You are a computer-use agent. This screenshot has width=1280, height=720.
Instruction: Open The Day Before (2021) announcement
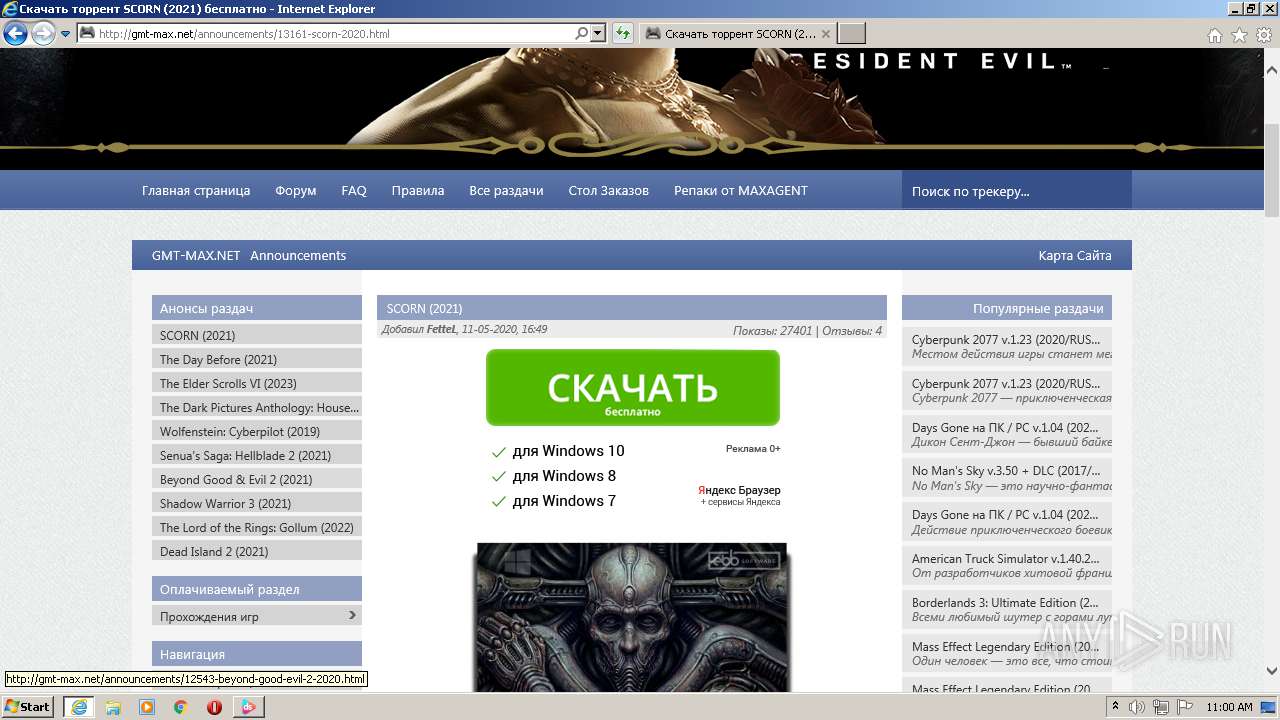click(257, 359)
